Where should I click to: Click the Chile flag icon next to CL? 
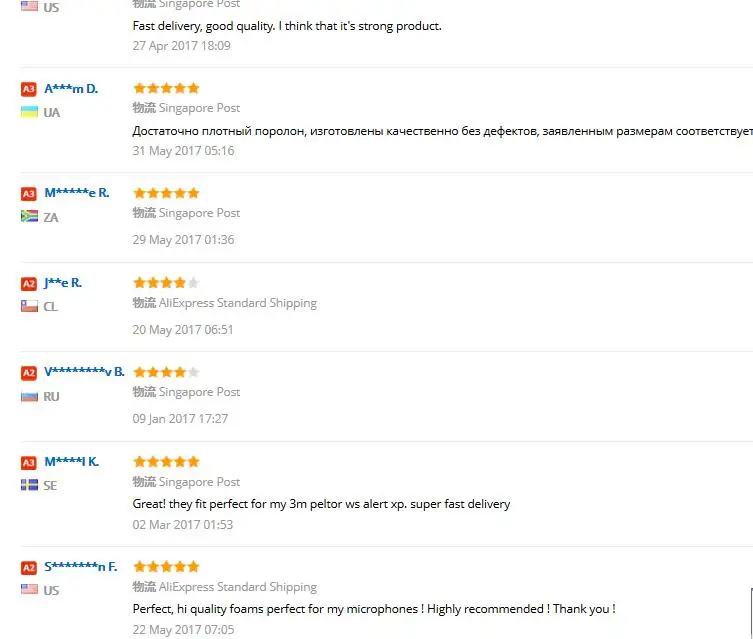point(29,306)
